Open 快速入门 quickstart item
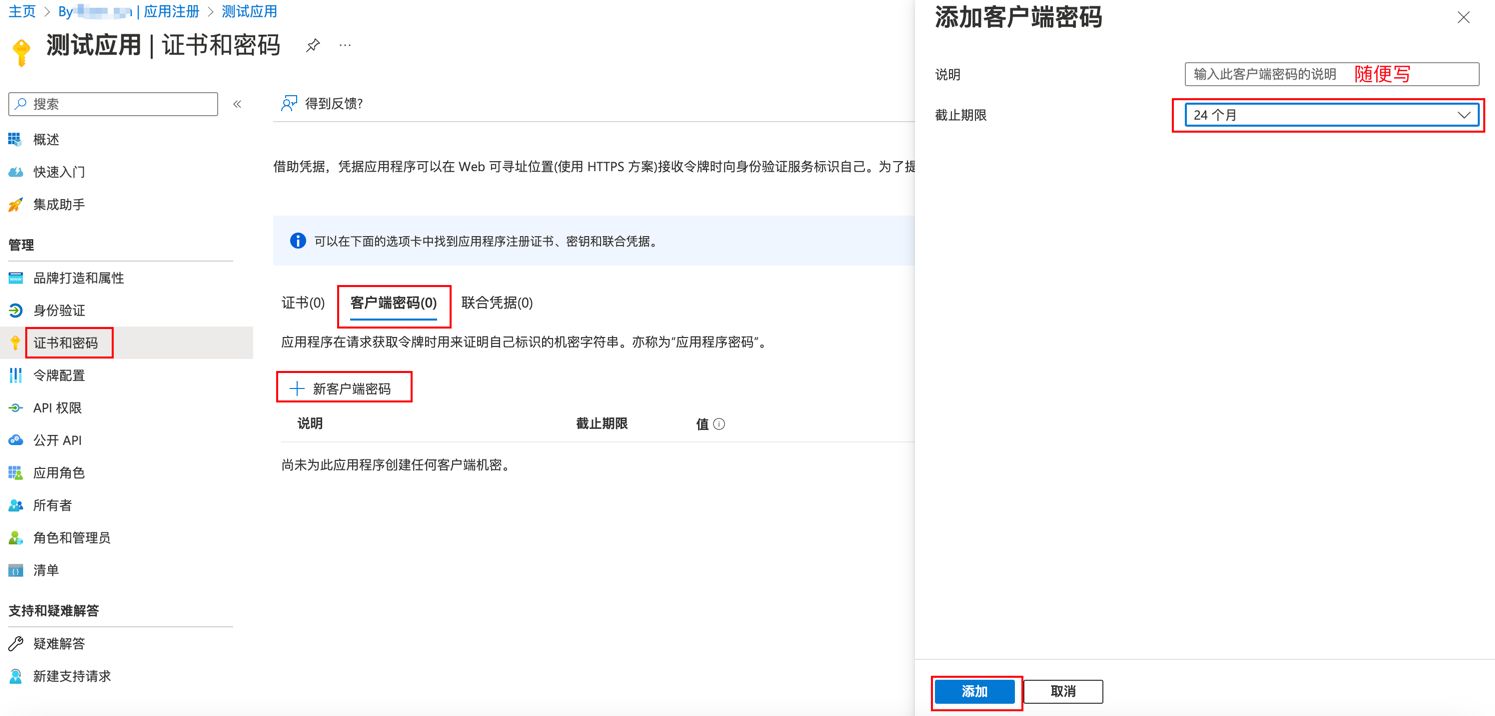The height and width of the screenshot is (716, 1495). click(58, 172)
